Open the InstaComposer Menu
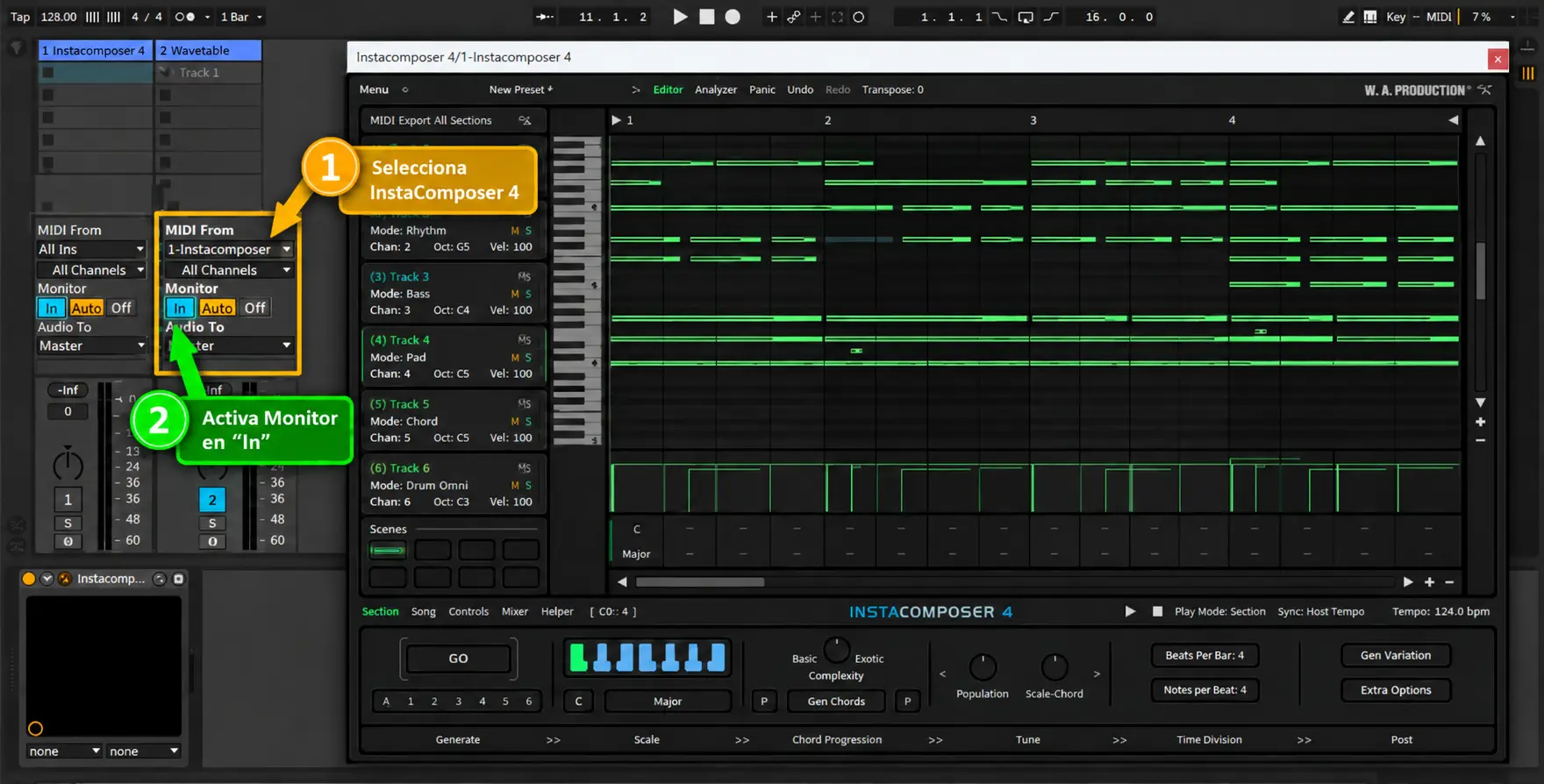The width and height of the screenshot is (1544, 784). 374,89
